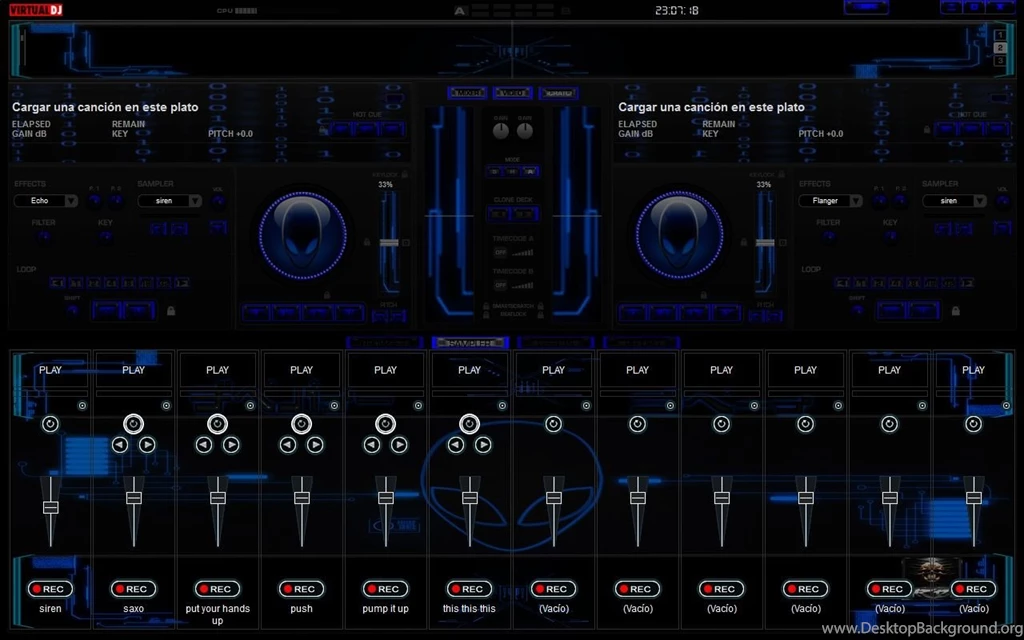Click the left GAIN knob in the mixer
The width and height of the screenshot is (1024, 640).
coord(501,131)
